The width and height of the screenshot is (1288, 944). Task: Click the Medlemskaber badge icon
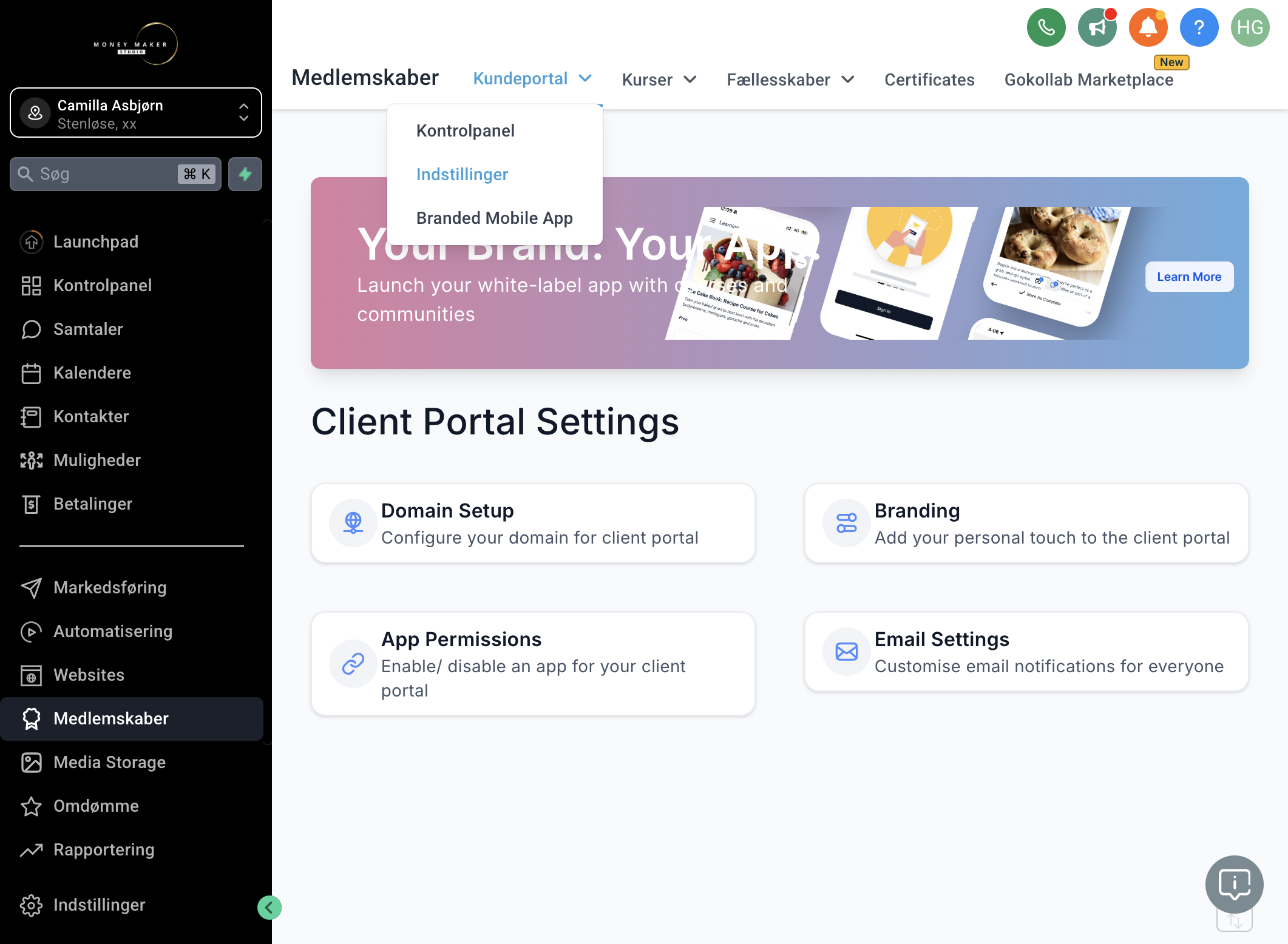(x=32, y=719)
